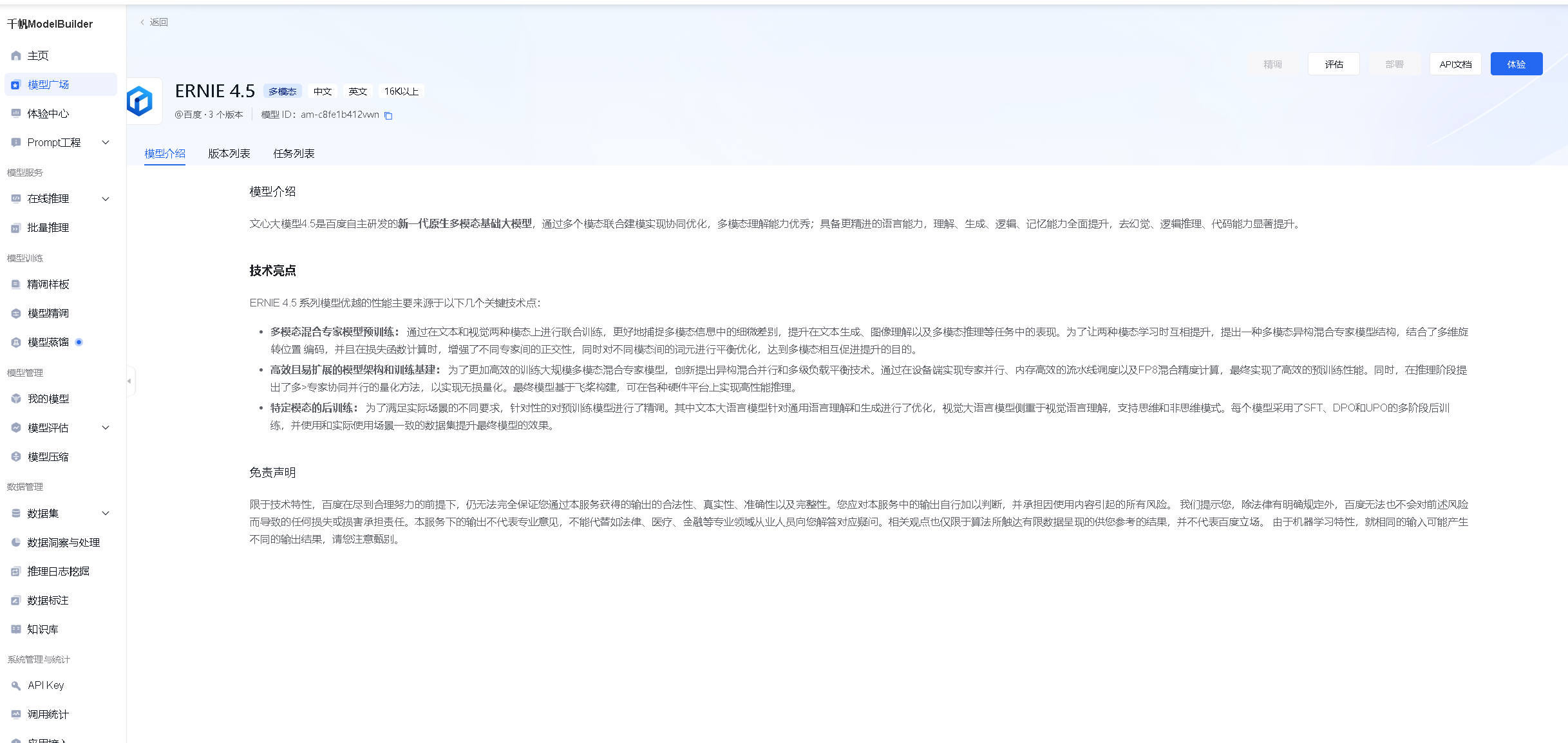Open 我的模型 in the sidebar
This screenshot has width=1568, height=743.
point(61,399)
